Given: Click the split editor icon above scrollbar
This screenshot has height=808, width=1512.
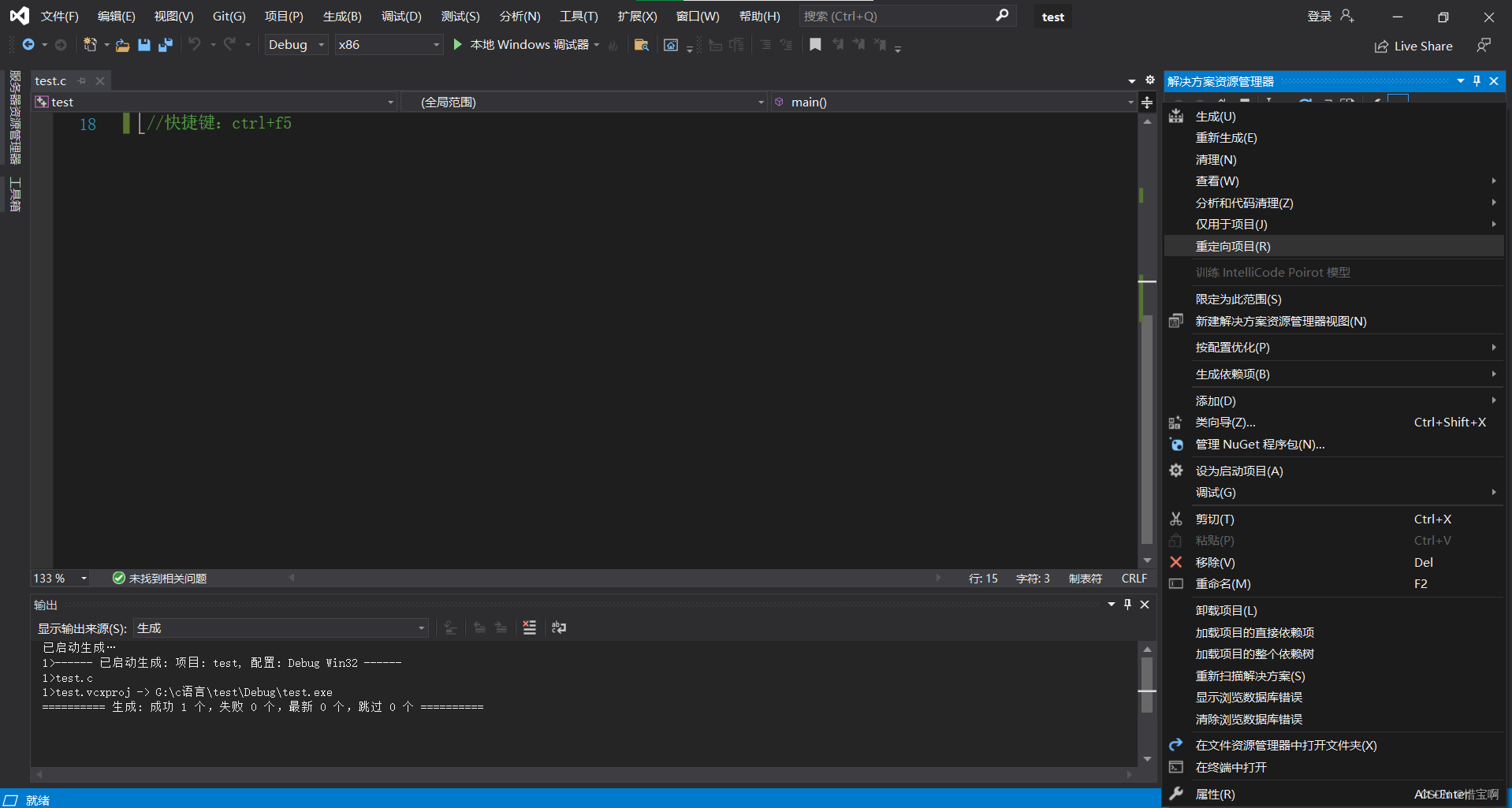Looking at the screenshot, I should (1147, 102).
